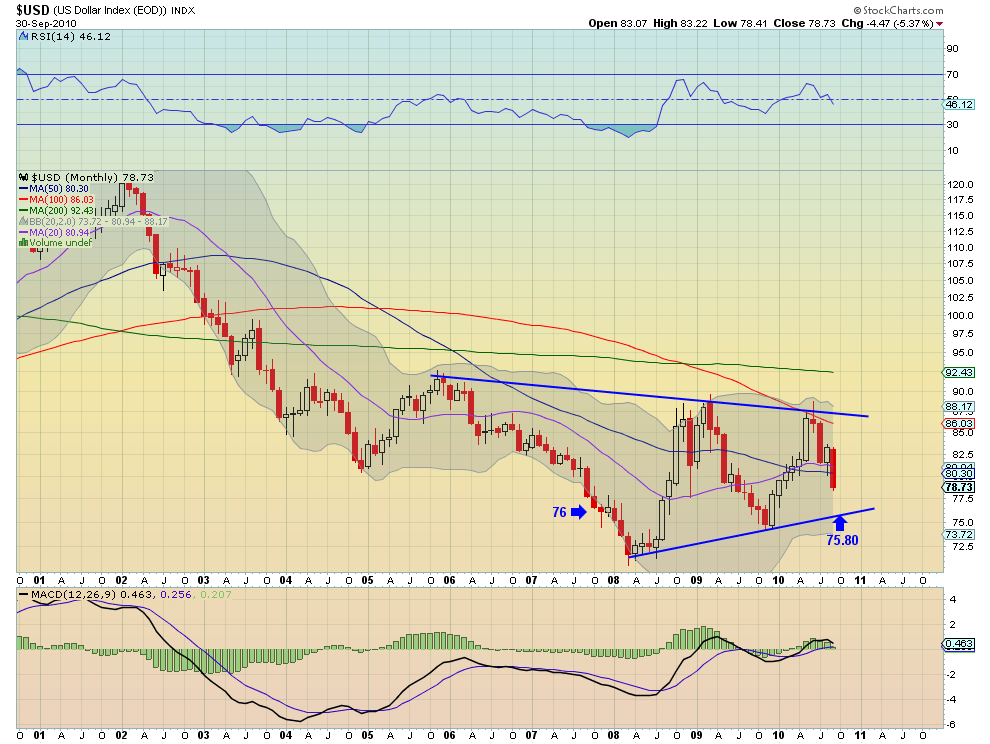Click the bold 78.73 tag on price axis
This screenshot has width=990, height=744.
[959, 487]
